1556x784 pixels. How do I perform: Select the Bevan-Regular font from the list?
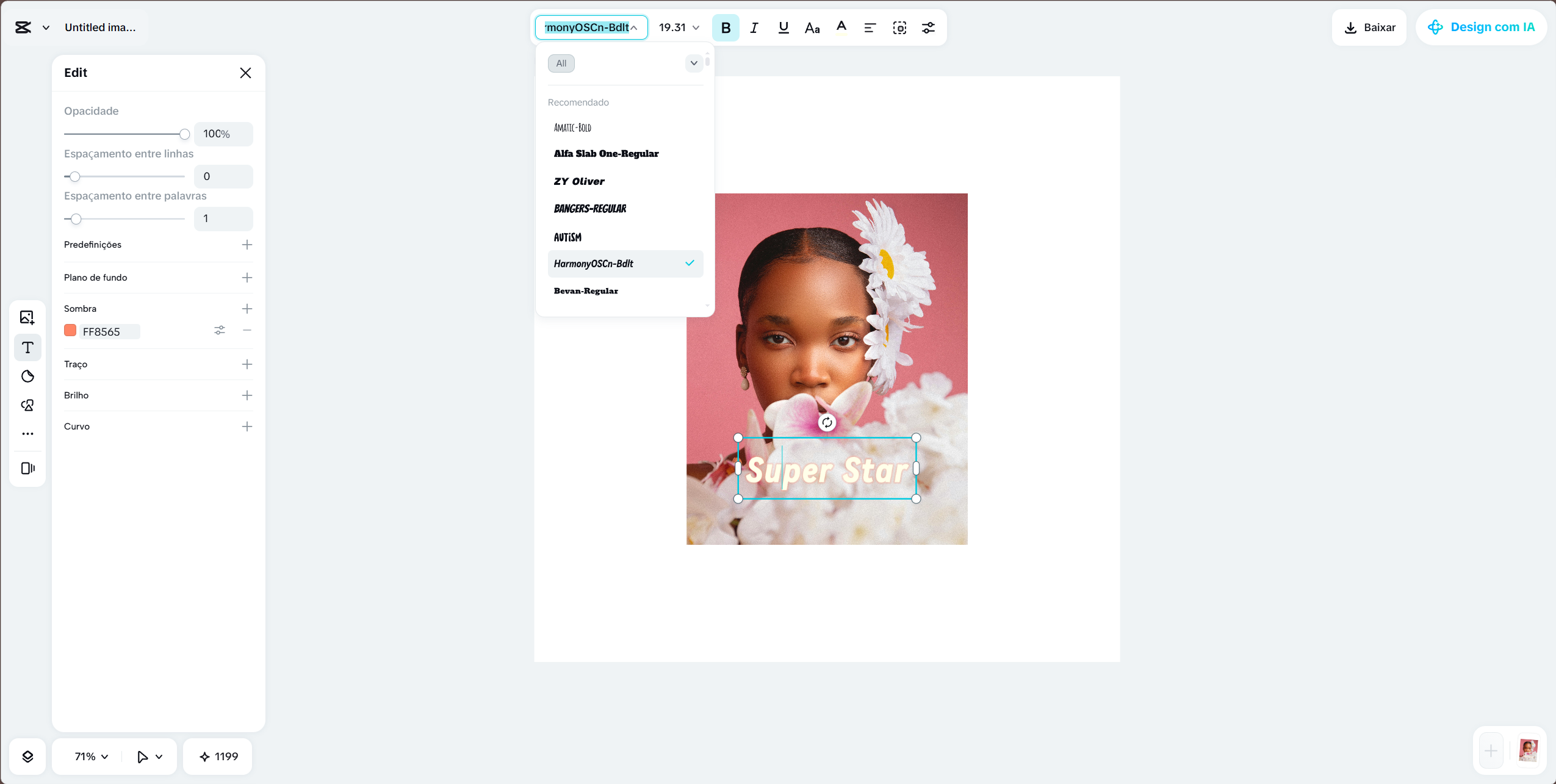pos(585,291)
